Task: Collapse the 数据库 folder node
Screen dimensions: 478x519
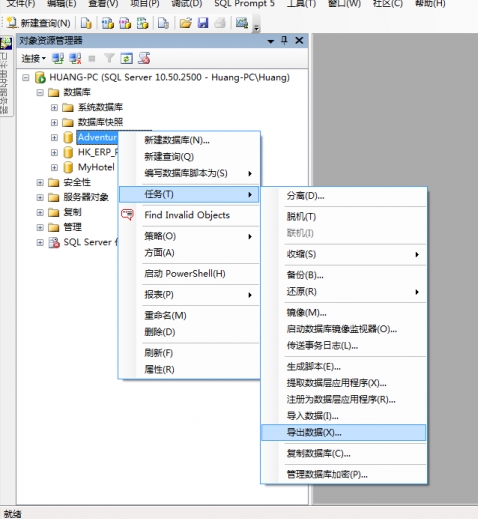Action: point(40,92)
